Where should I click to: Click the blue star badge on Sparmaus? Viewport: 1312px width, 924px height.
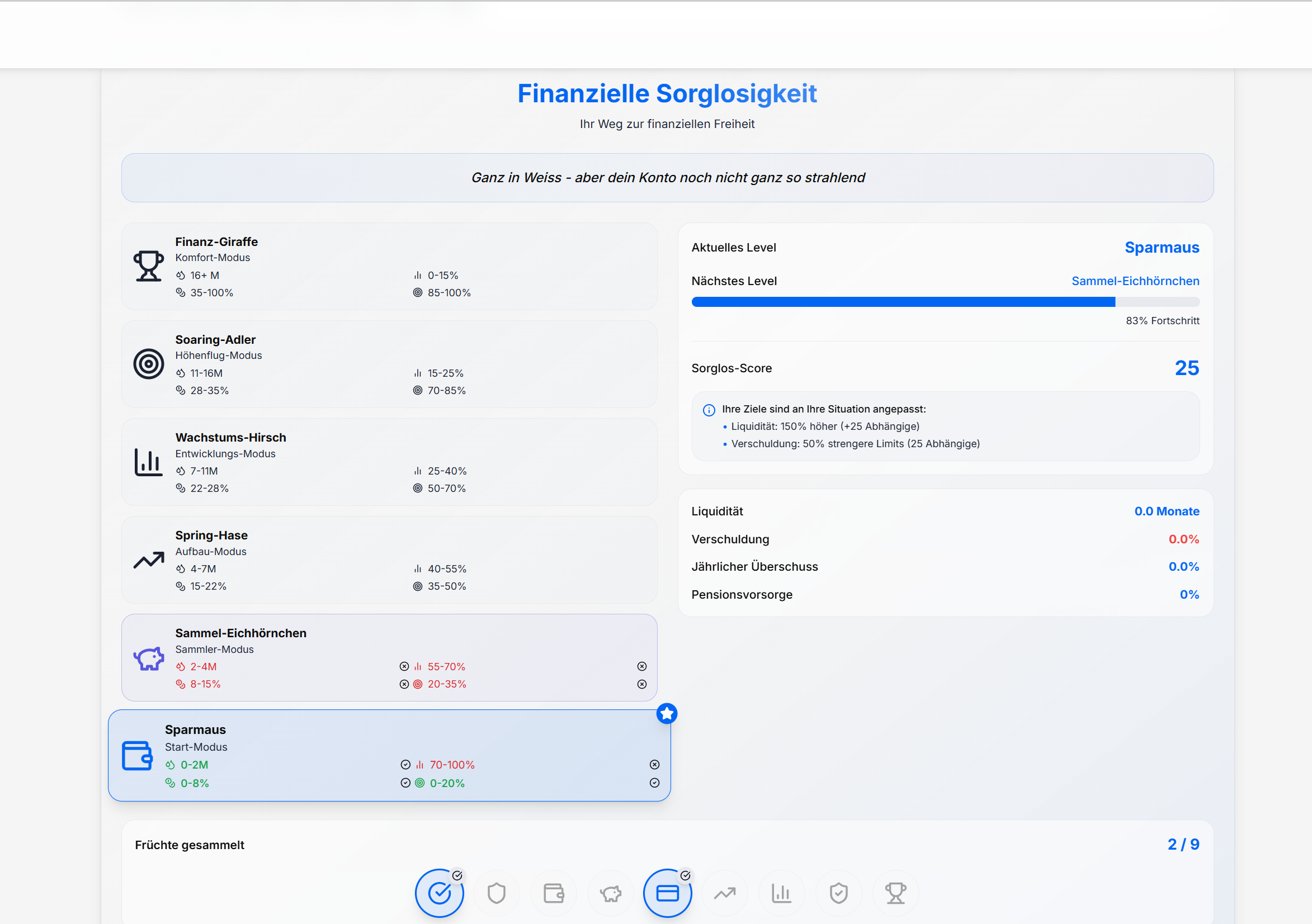[x=666, y=713]
